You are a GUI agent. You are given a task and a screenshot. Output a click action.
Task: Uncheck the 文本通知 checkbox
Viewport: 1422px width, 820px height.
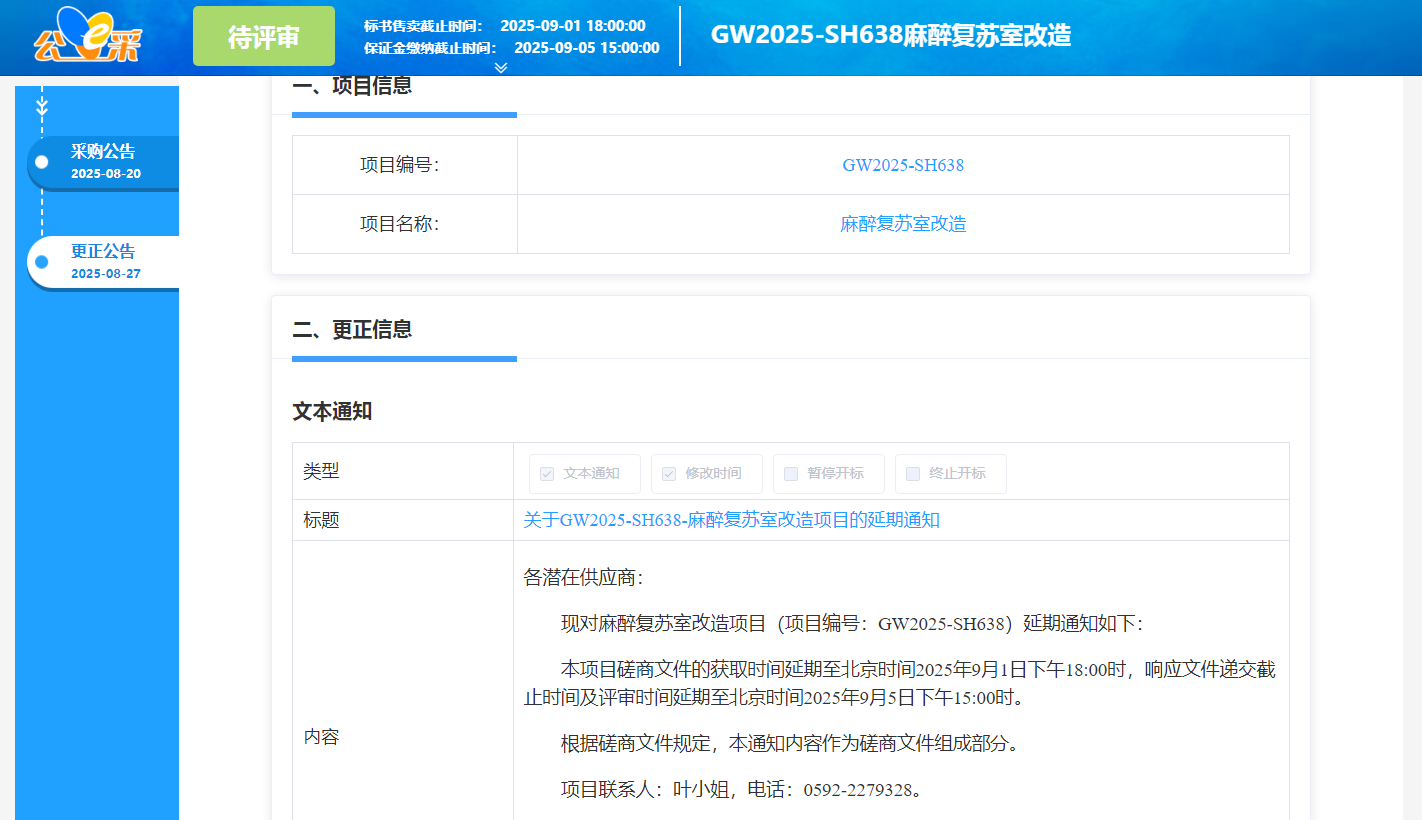[x=546, y=473]
